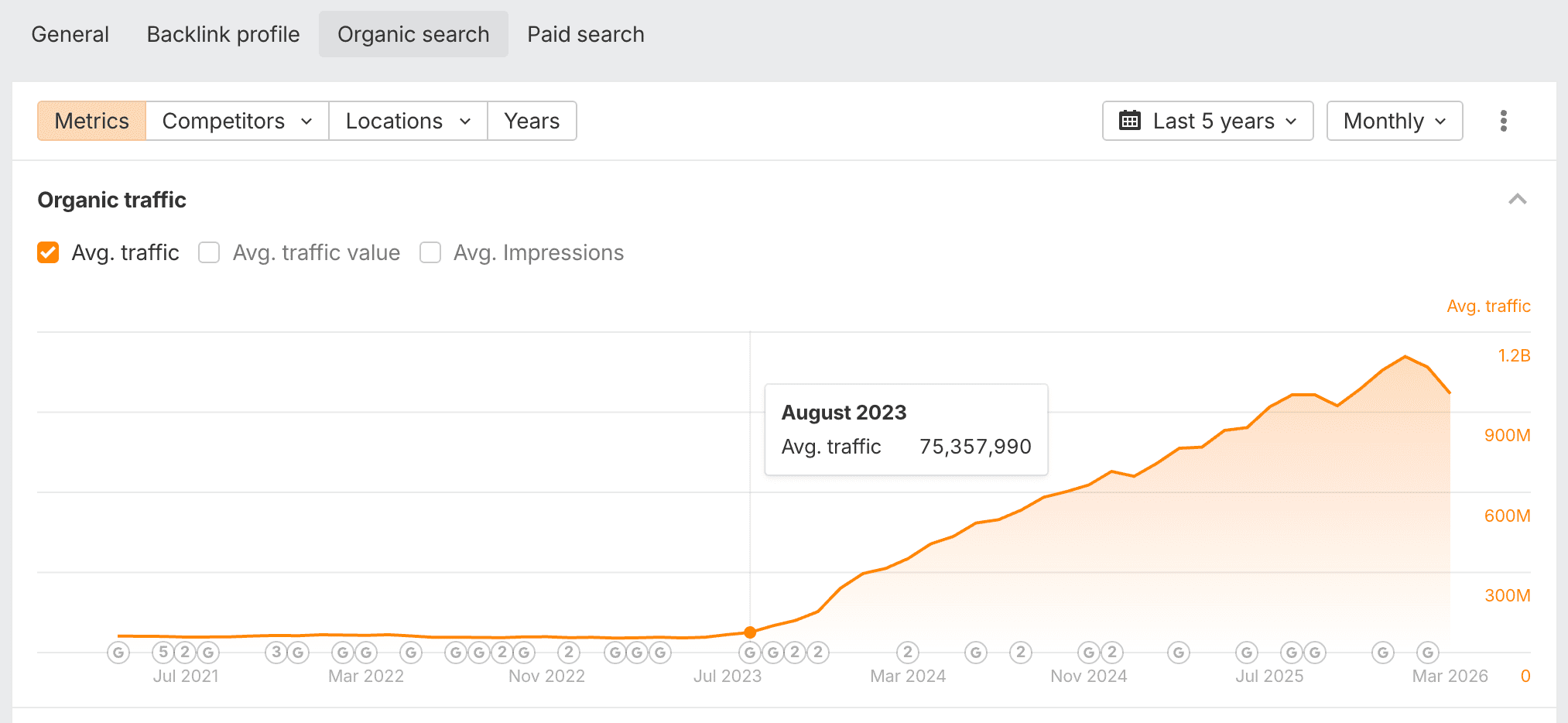Viewport: 1568px width, 723px height.
Task: Switch to the Backlink profile tab
Action: [223, 34]
